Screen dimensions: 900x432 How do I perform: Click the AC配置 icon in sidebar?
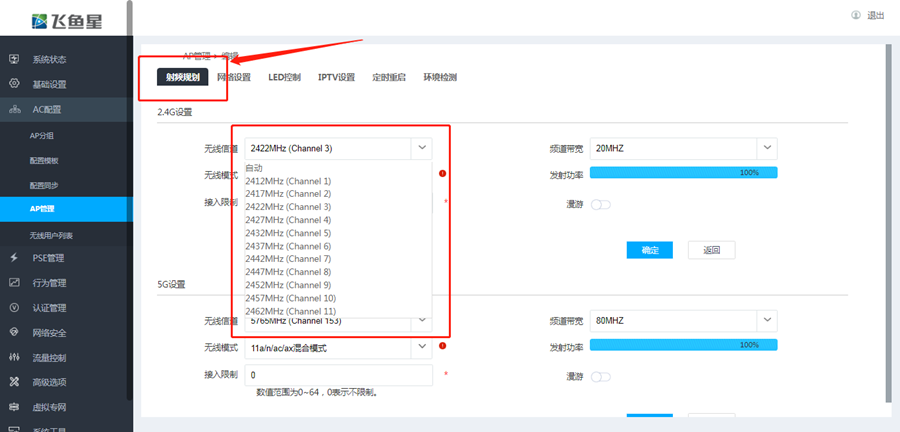[x=14, y=109]
